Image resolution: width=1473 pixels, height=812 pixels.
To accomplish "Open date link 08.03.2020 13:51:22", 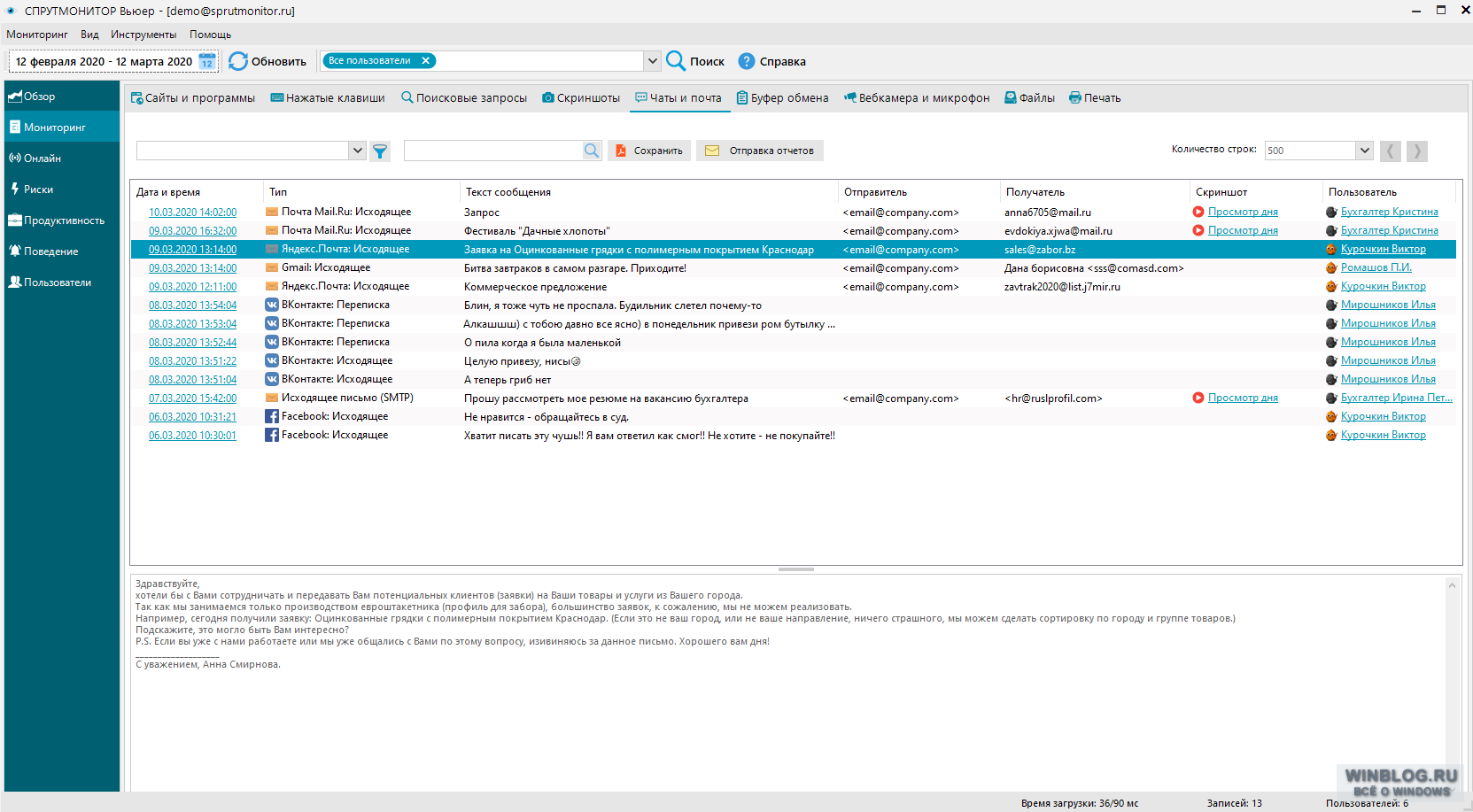I will coord(192,361).
